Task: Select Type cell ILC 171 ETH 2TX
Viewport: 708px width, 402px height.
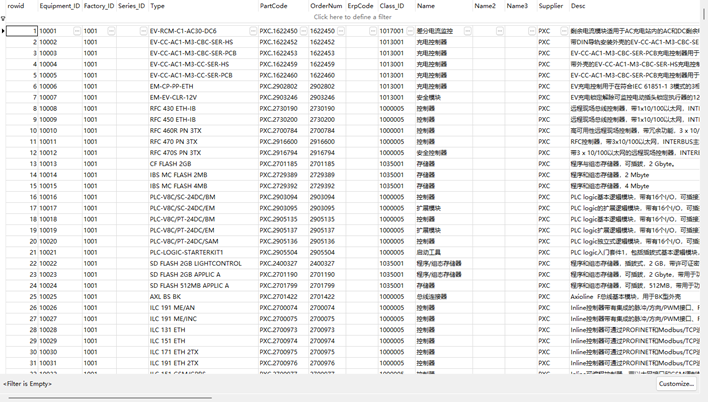Action: pos(203,352)
